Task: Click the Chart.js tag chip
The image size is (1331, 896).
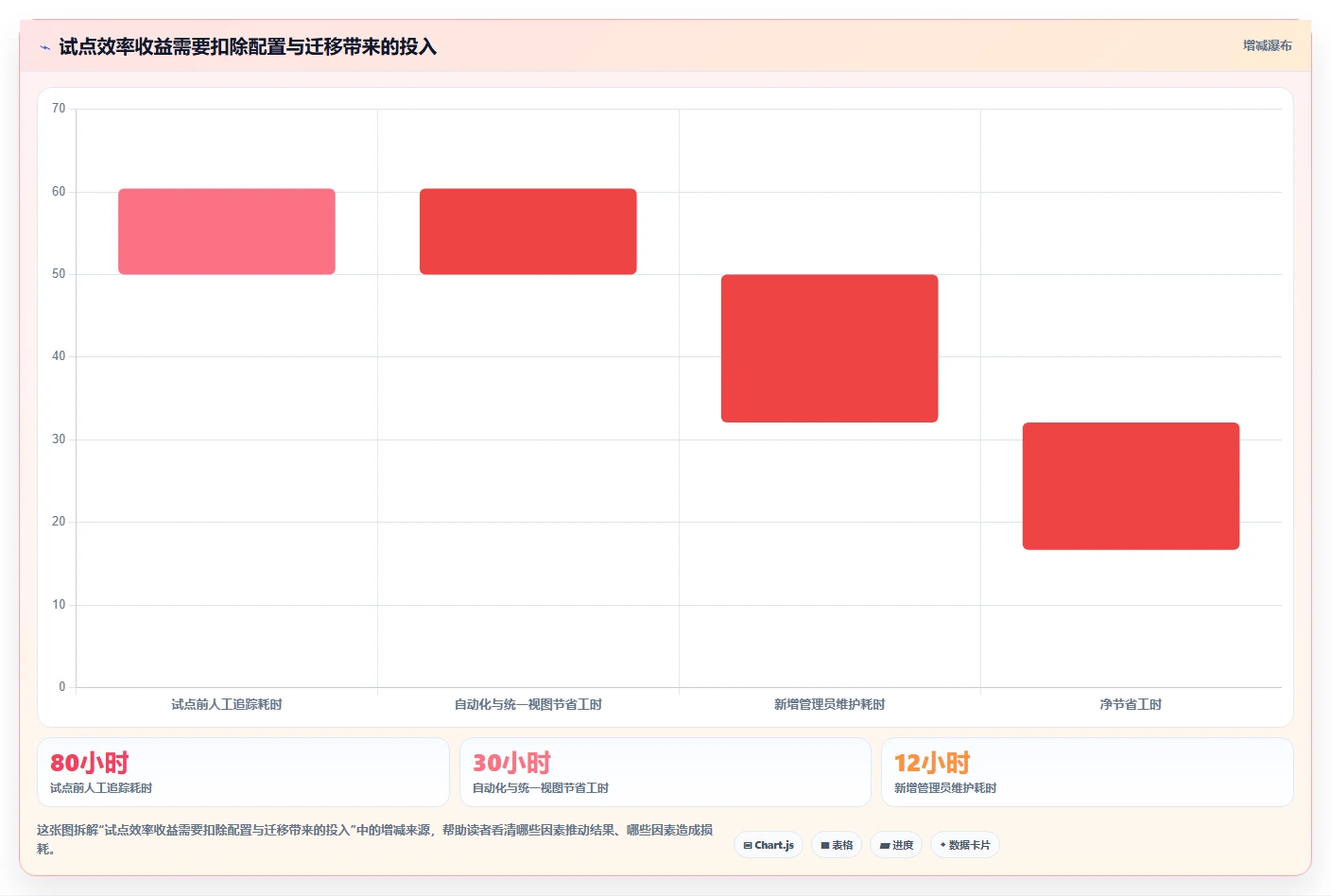Action: tap(769, 845)
